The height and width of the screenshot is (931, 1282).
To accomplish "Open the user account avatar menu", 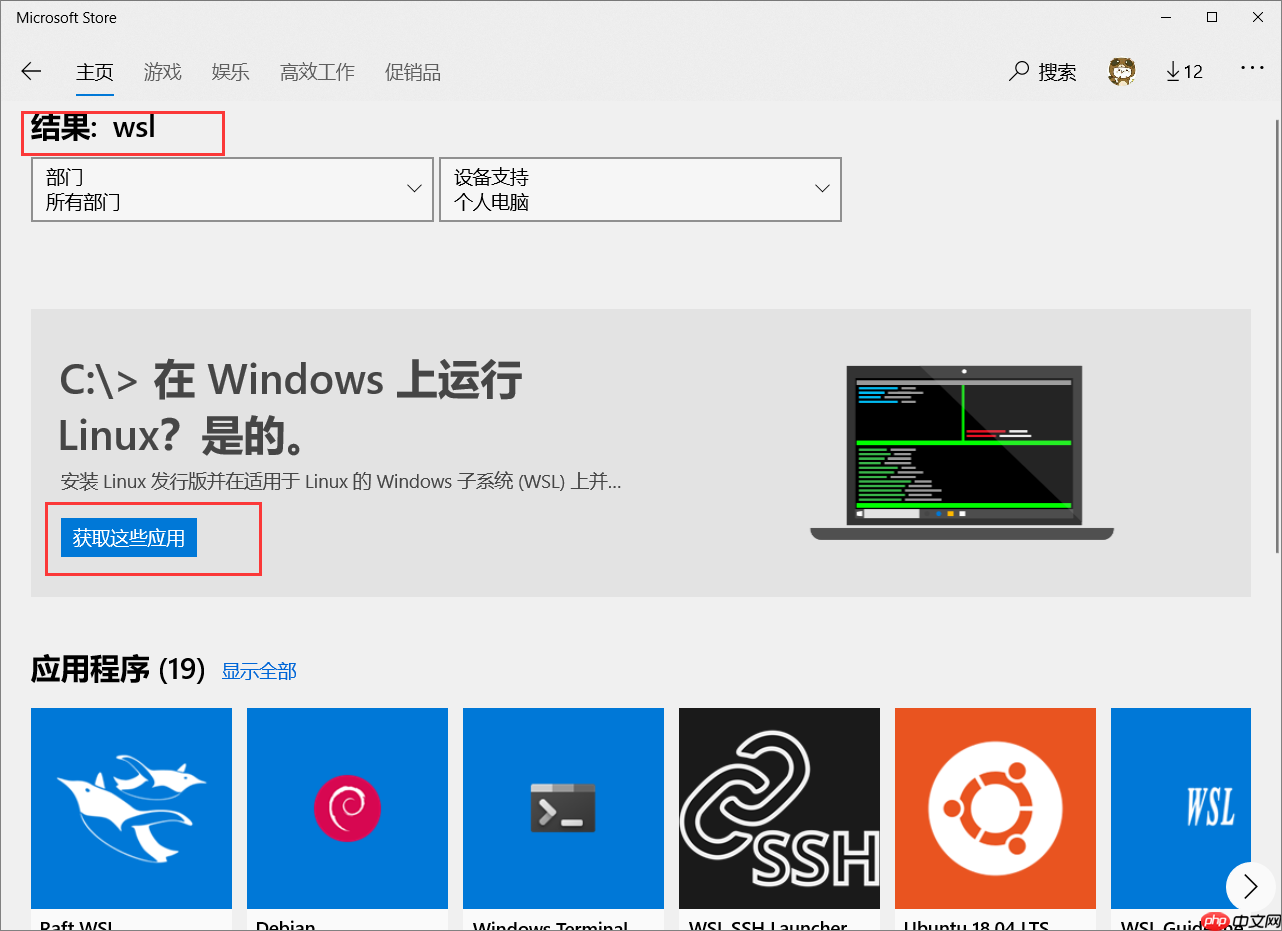I will point(1121,71).
